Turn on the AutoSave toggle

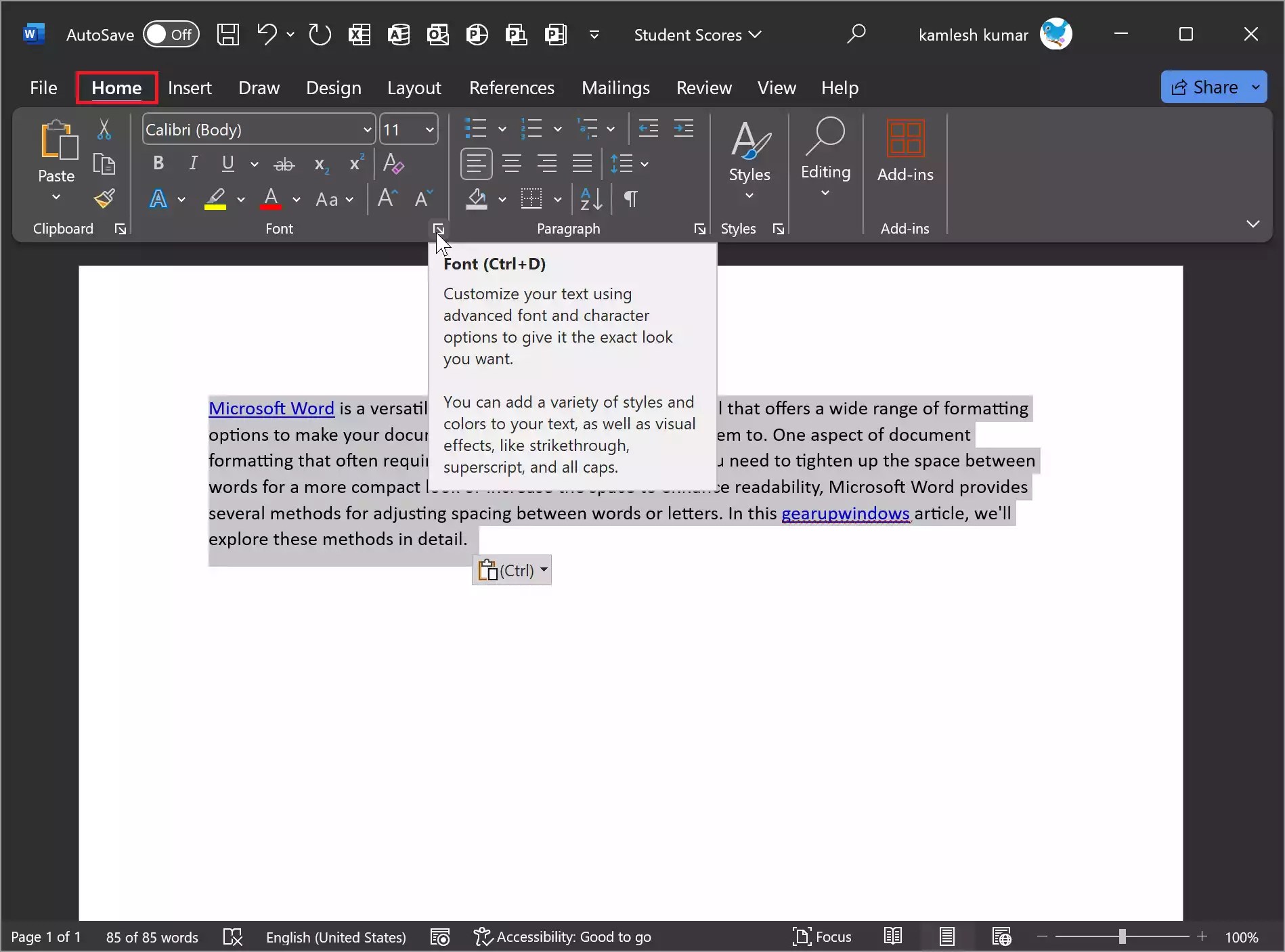pyautogui.click(x=171, y=35)
